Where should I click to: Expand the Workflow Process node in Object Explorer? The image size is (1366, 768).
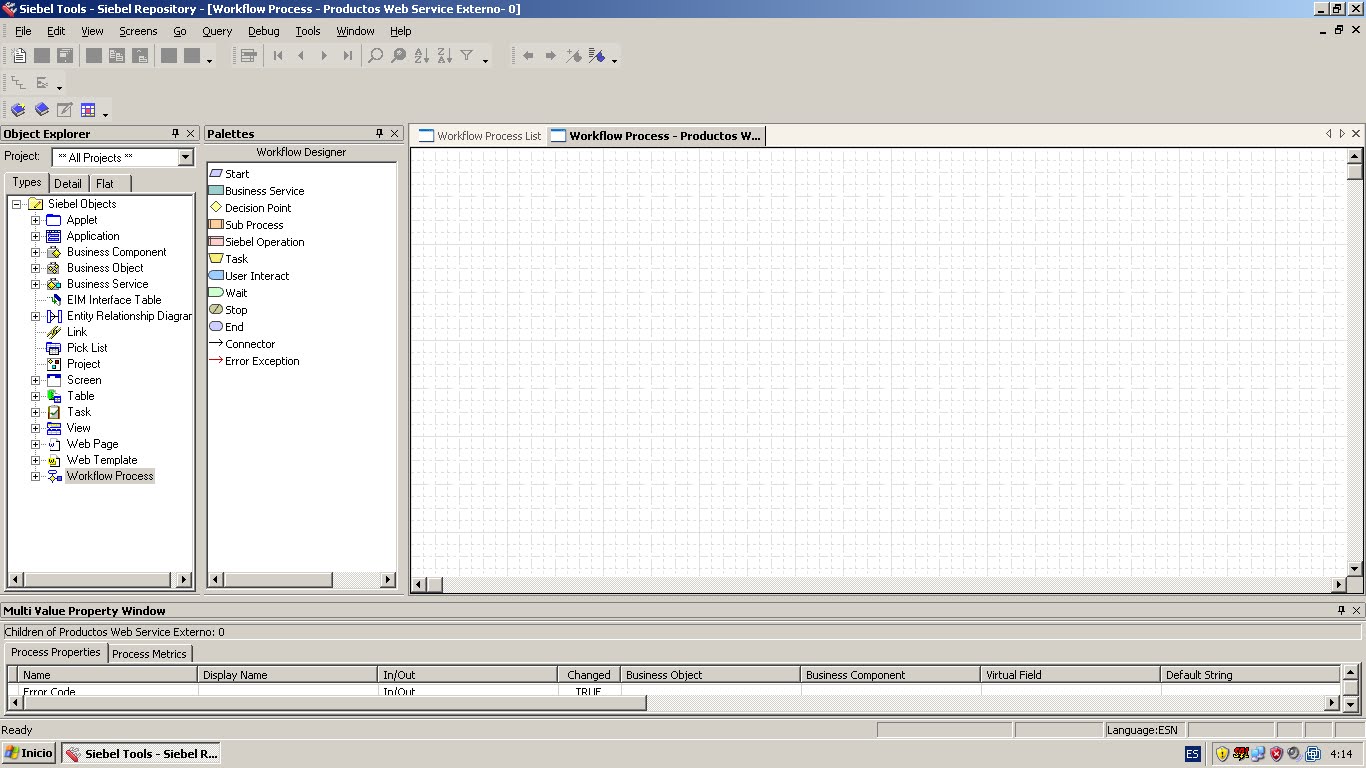coord(36,475)
